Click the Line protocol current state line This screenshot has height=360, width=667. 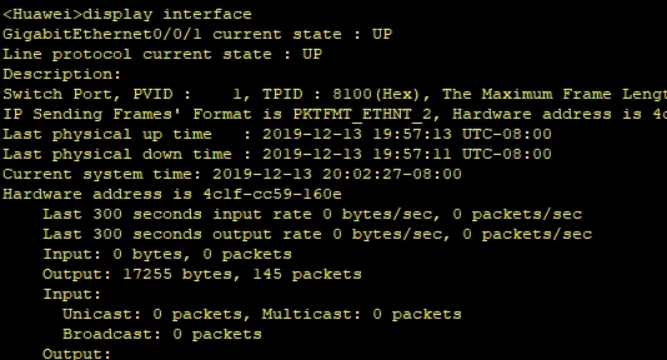click(x=162, y=54)
